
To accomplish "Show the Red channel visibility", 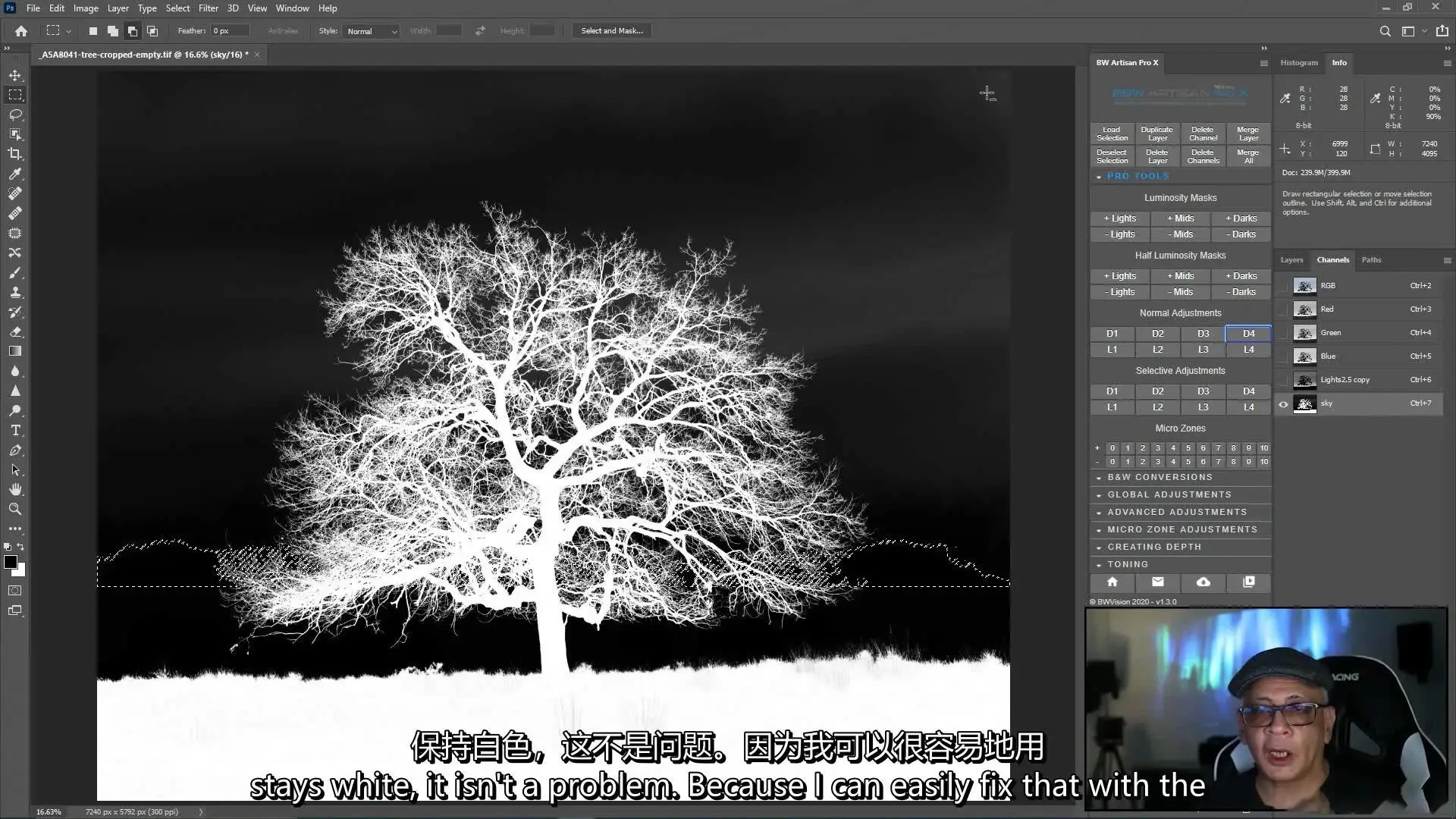I will 1283,309.
